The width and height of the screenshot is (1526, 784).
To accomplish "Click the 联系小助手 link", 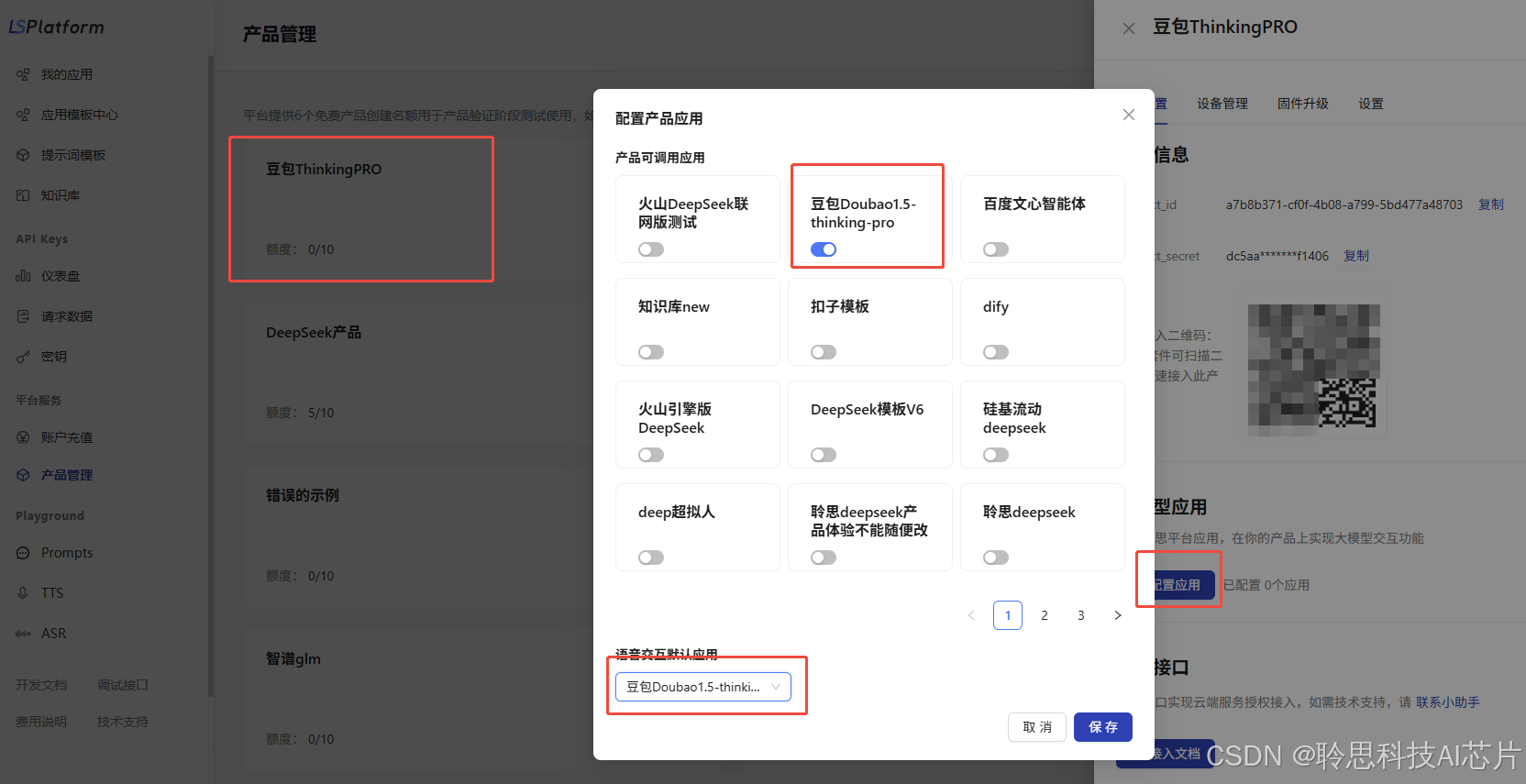I will pos(1448,702).
